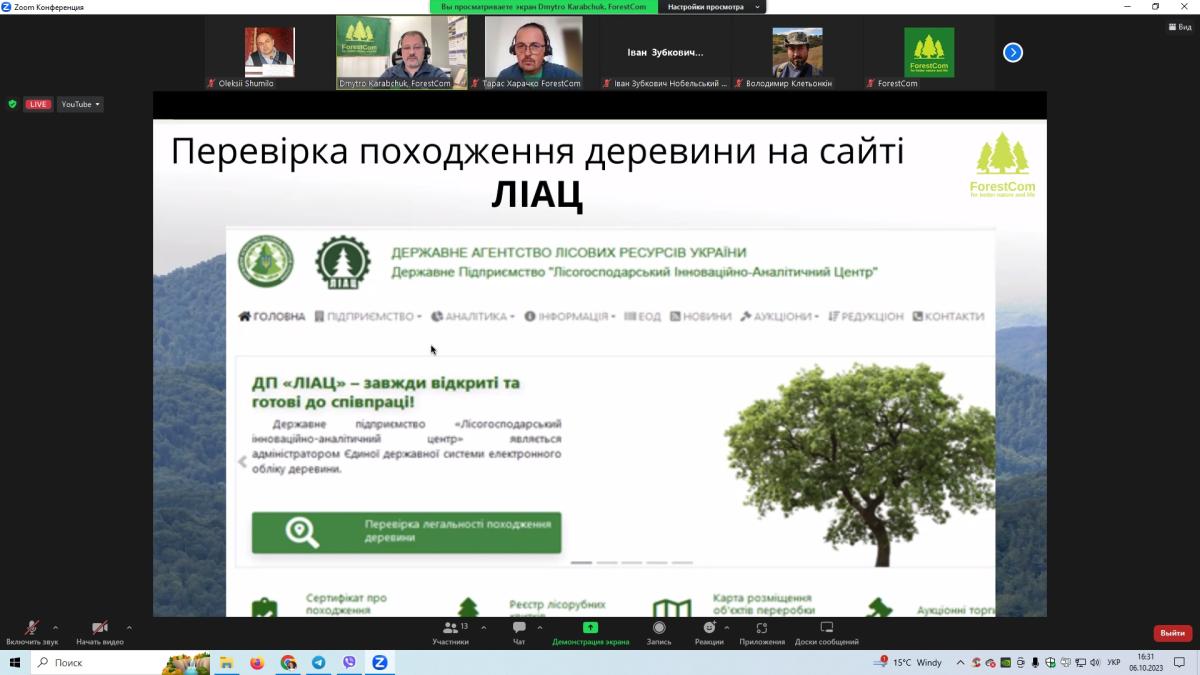Select Тарас Харачко video thumbnail
Image resolution: width=1200 pixels, height=675 pixels.
[533, 52]
